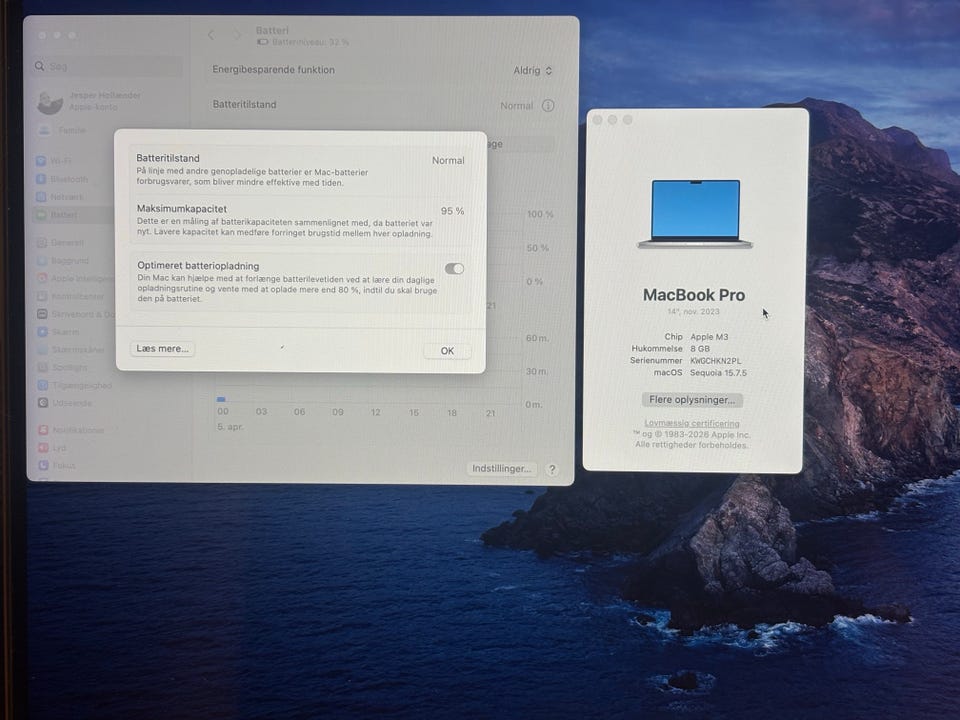Open Apple Intelligence settings in sidebar
Screen dimensions: 960x720
point(75,278)
